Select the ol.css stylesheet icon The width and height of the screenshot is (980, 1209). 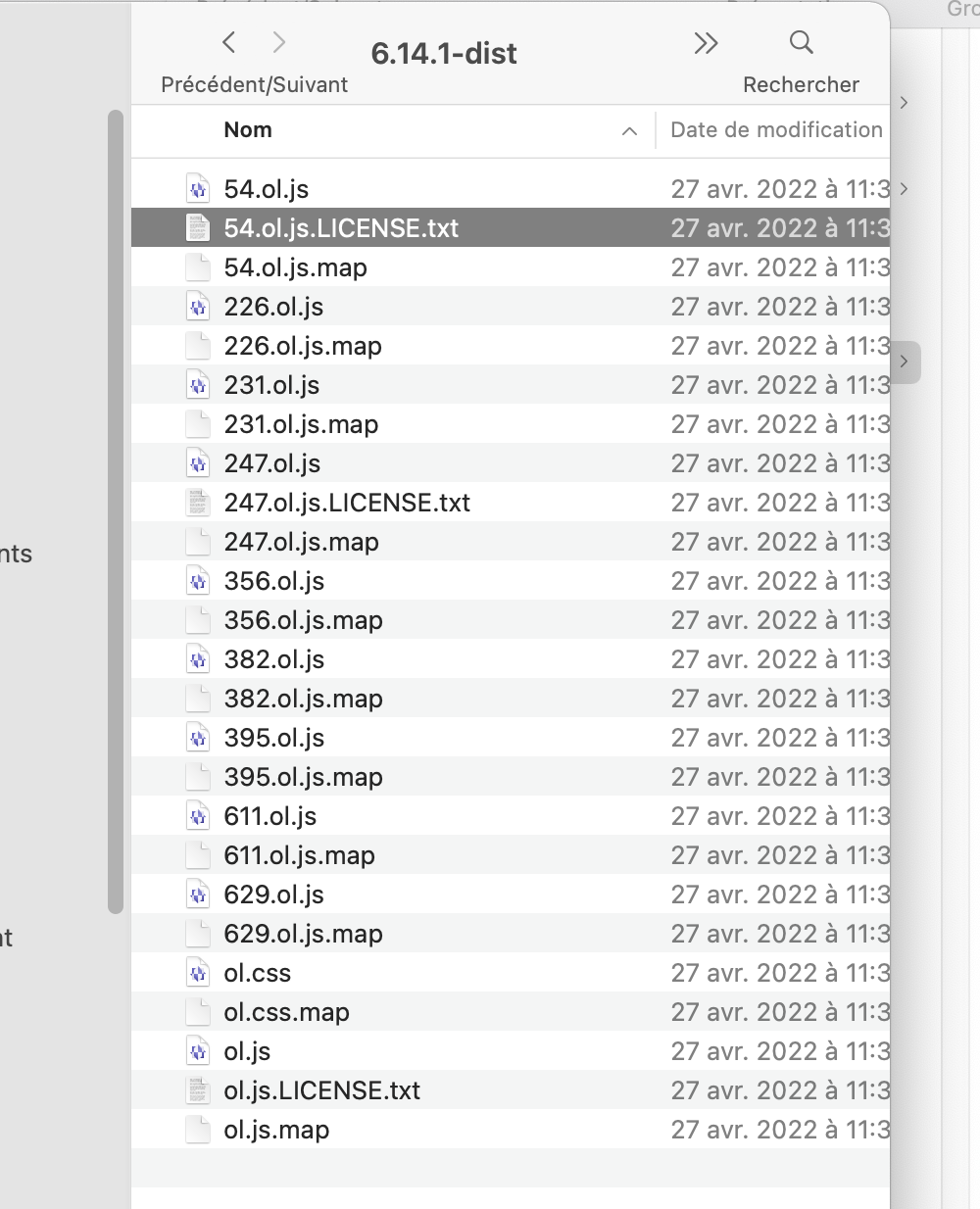pyautogui.click(x=198, y=973)
